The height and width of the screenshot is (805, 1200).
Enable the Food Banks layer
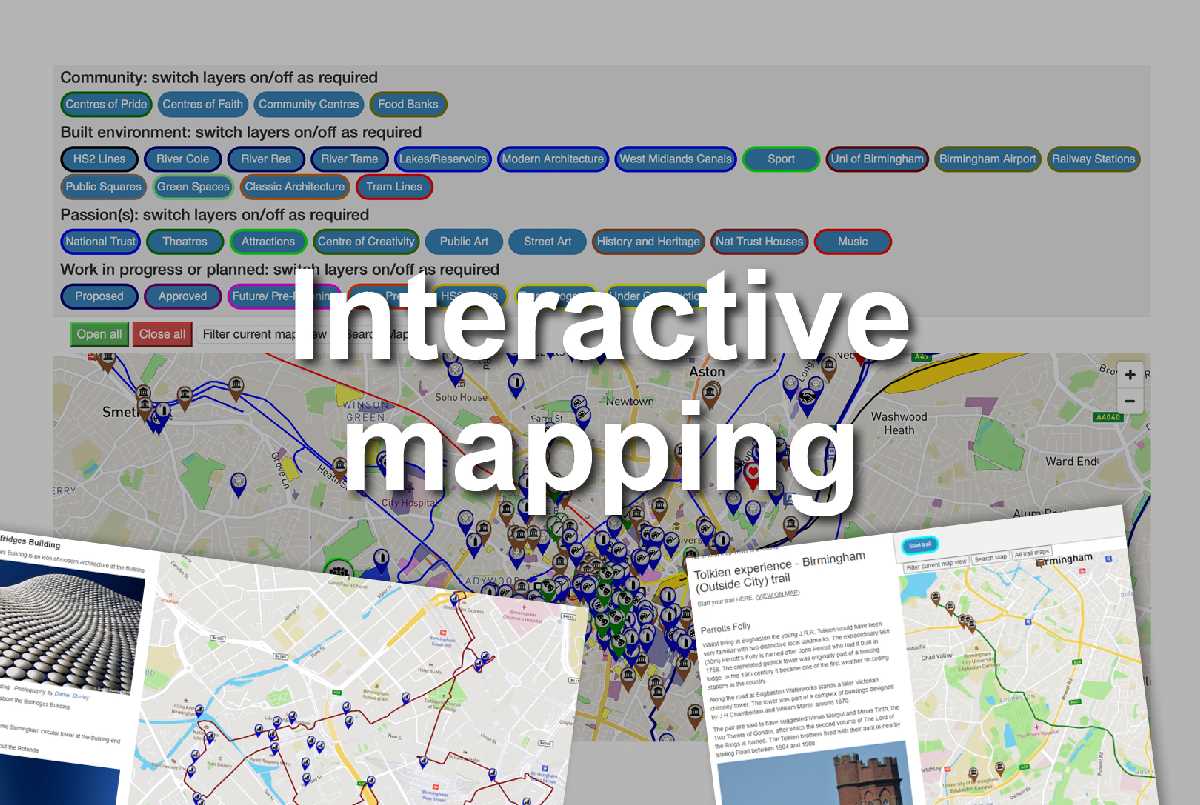408,104
